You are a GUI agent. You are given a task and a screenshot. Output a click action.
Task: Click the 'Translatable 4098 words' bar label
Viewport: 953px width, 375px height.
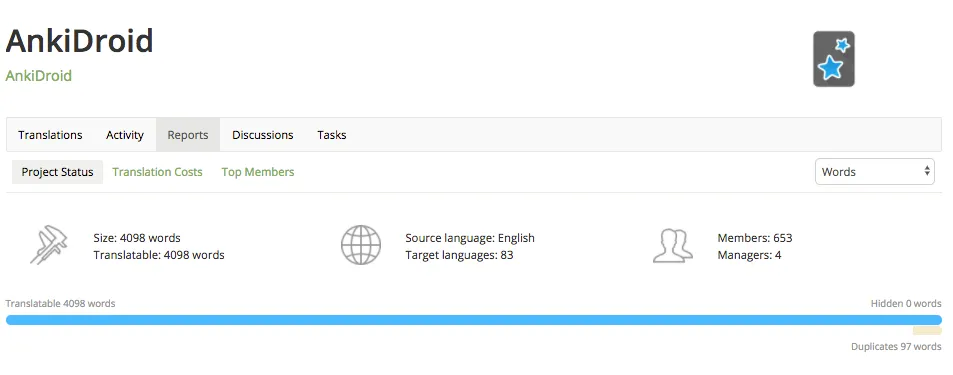60,303
